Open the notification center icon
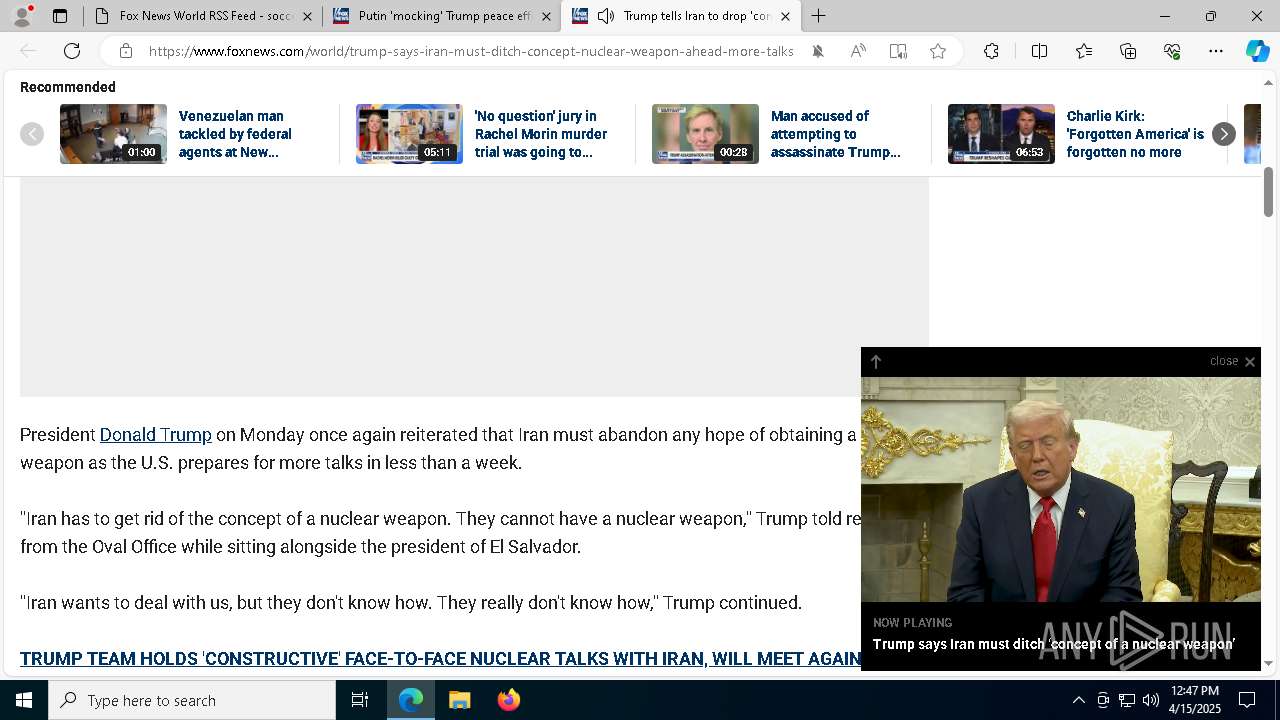The height and width of the screenshot is (720, 1280). [x=1247, y=700]
